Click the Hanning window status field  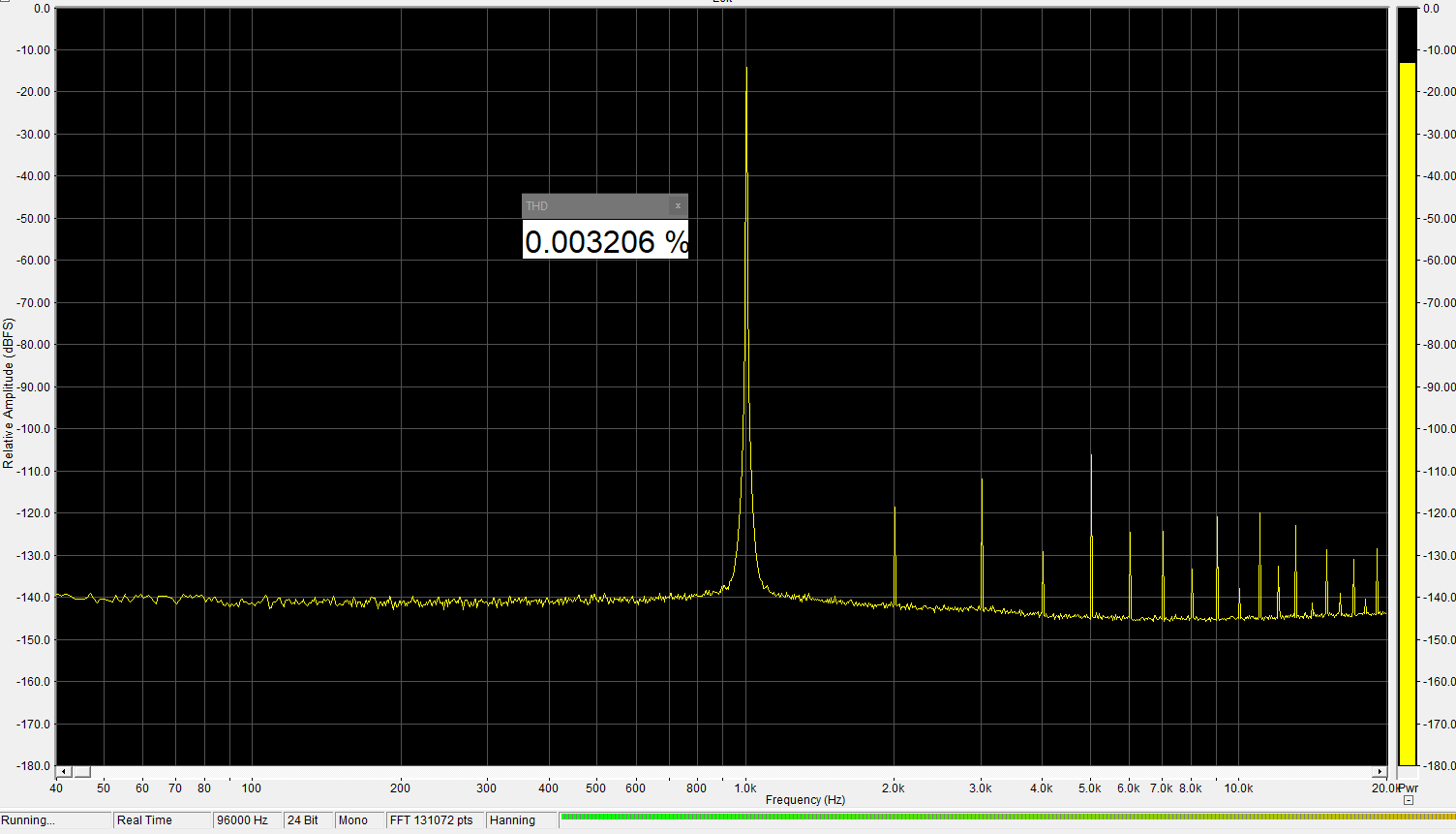522,820
